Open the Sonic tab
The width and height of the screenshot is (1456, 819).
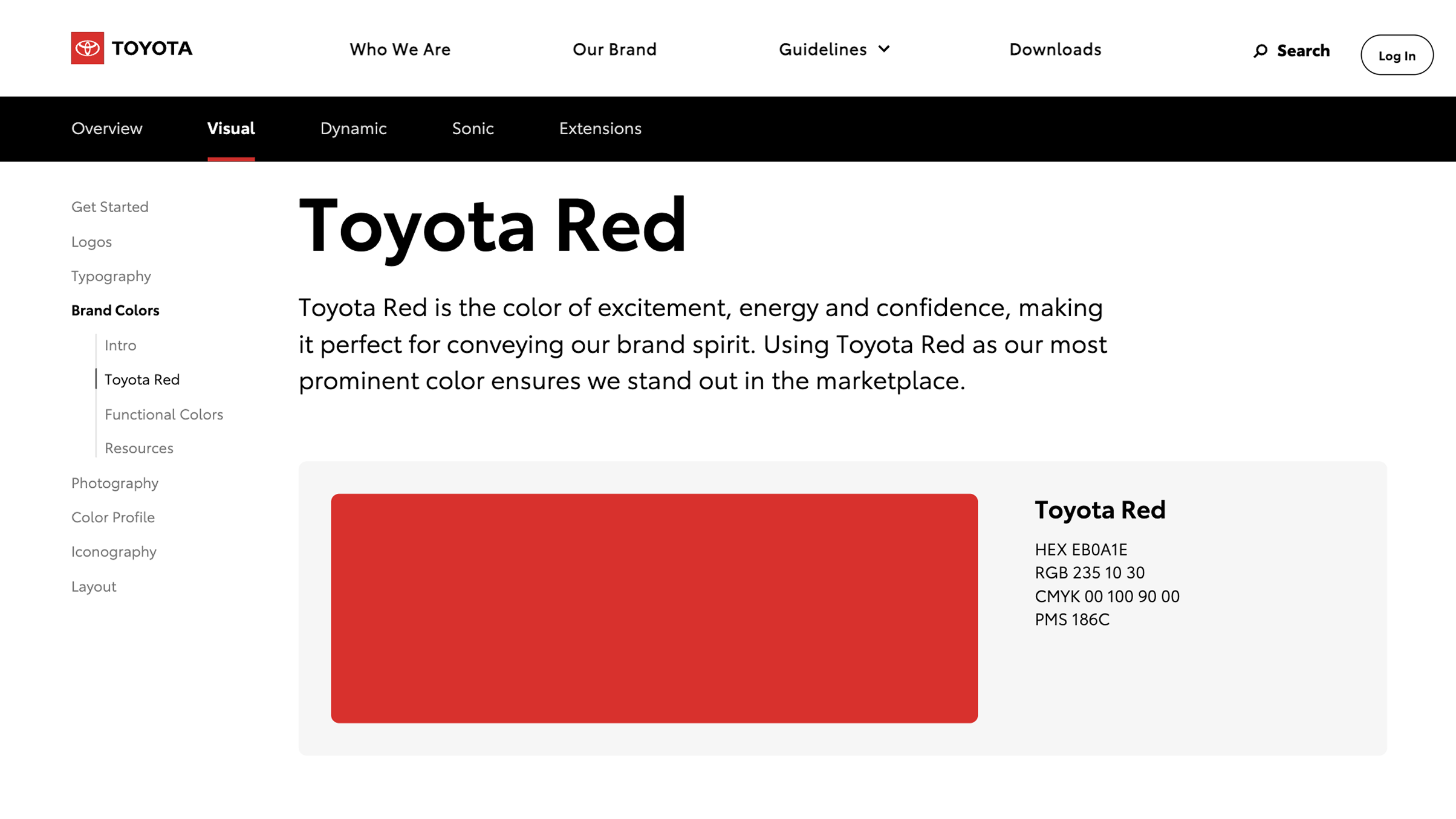[473, 128]
